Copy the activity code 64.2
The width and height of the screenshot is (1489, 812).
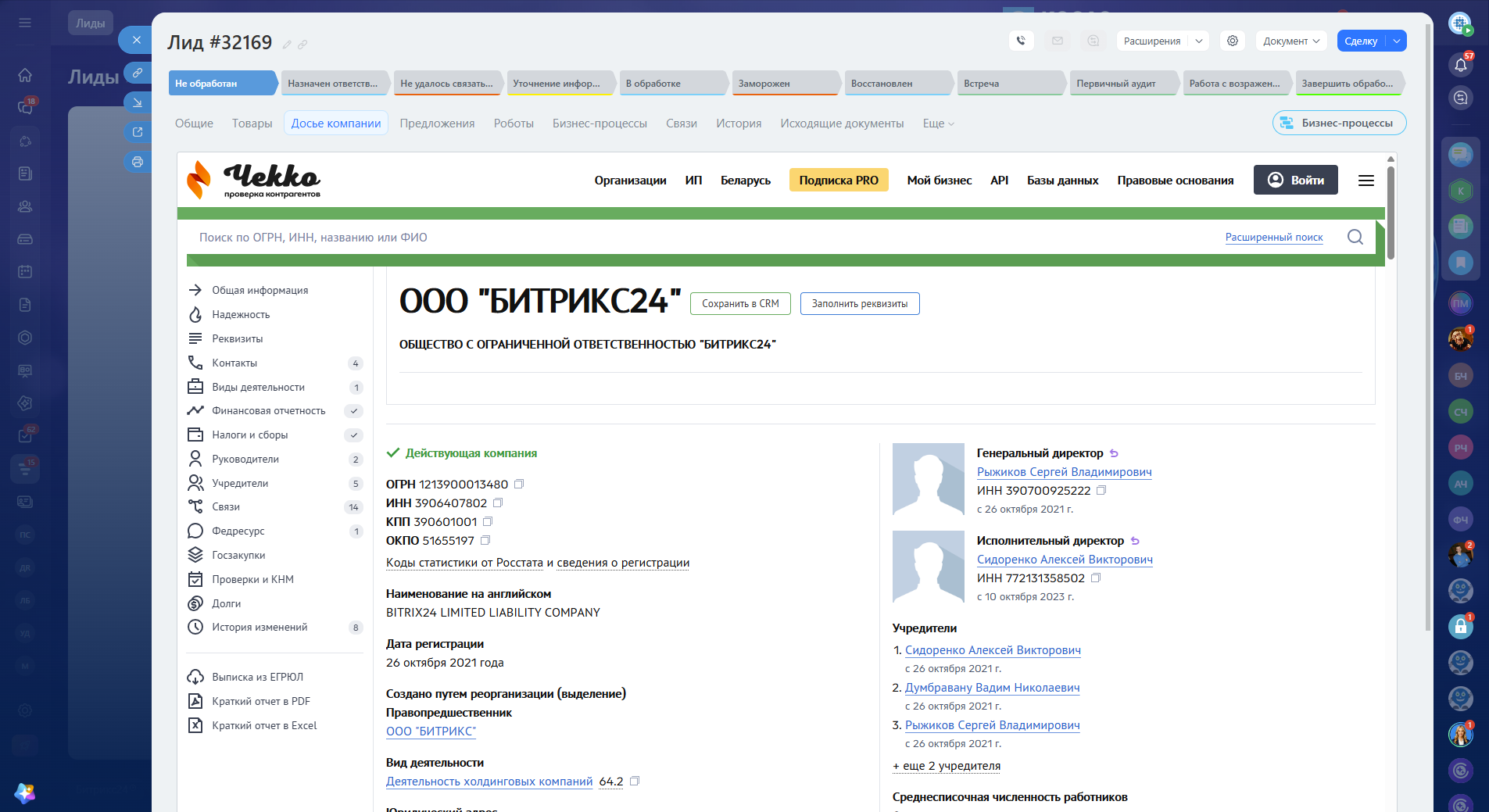pos(635,782)
